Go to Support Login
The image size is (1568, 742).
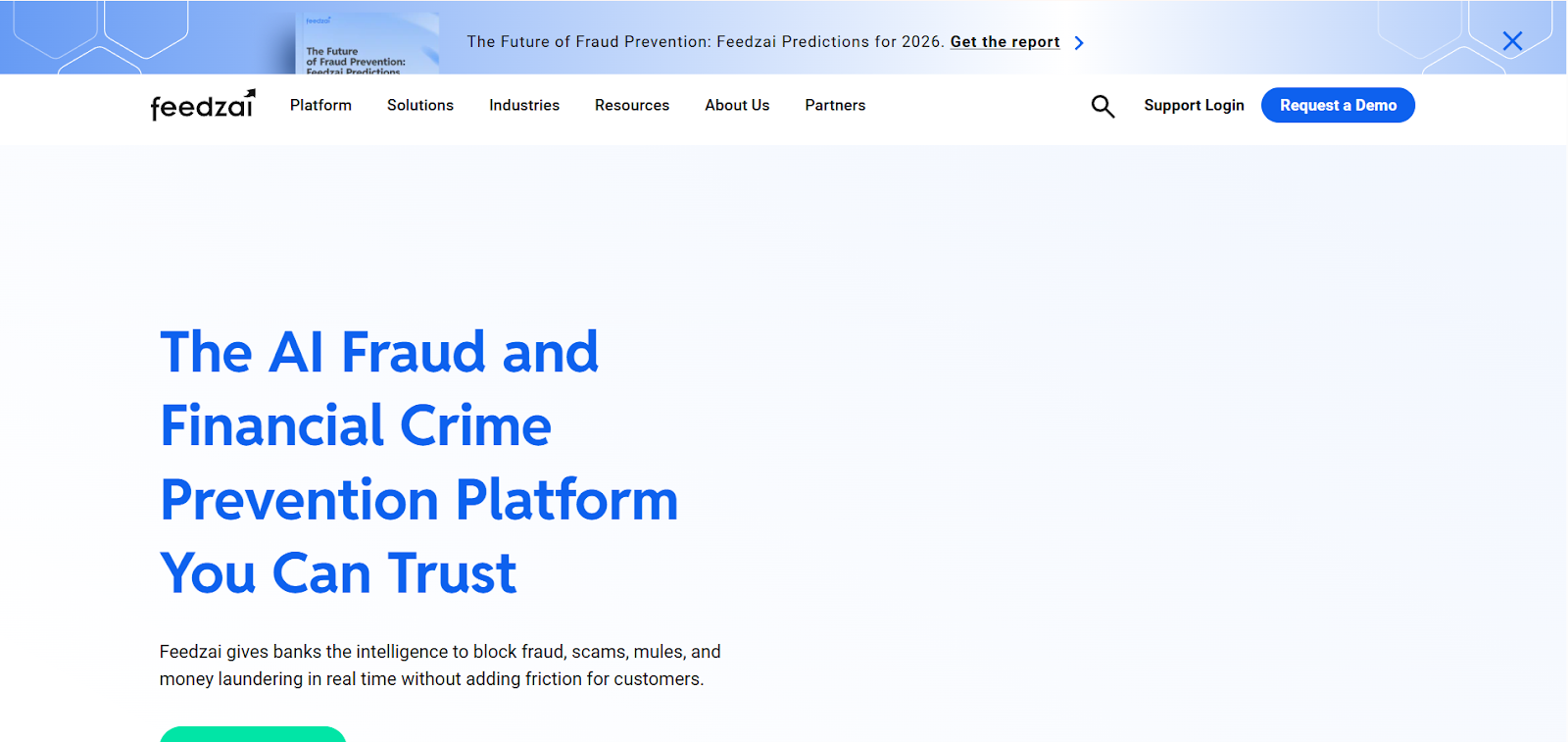click(1194, 105)
